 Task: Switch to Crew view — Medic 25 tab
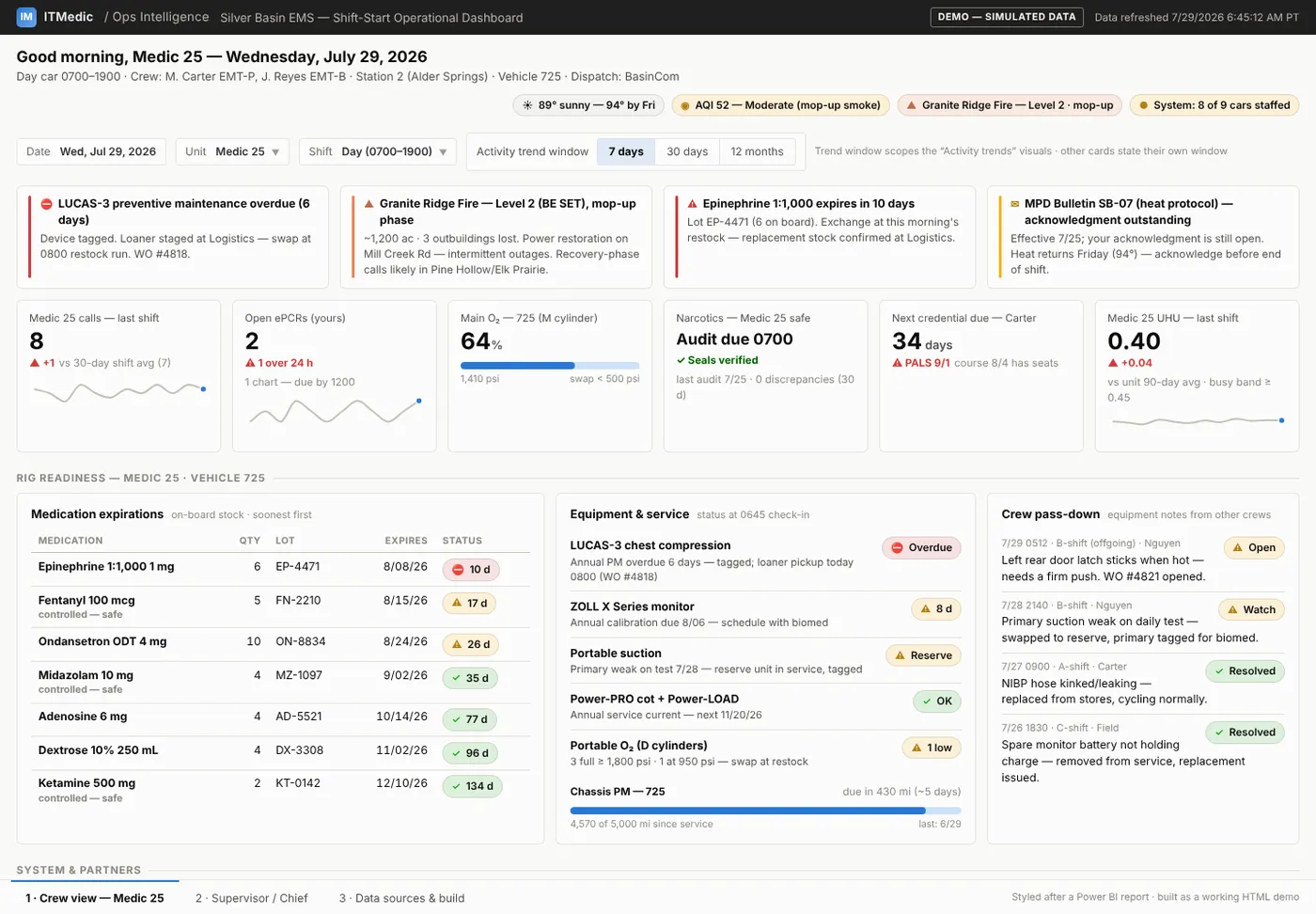(x=95, y=898)
